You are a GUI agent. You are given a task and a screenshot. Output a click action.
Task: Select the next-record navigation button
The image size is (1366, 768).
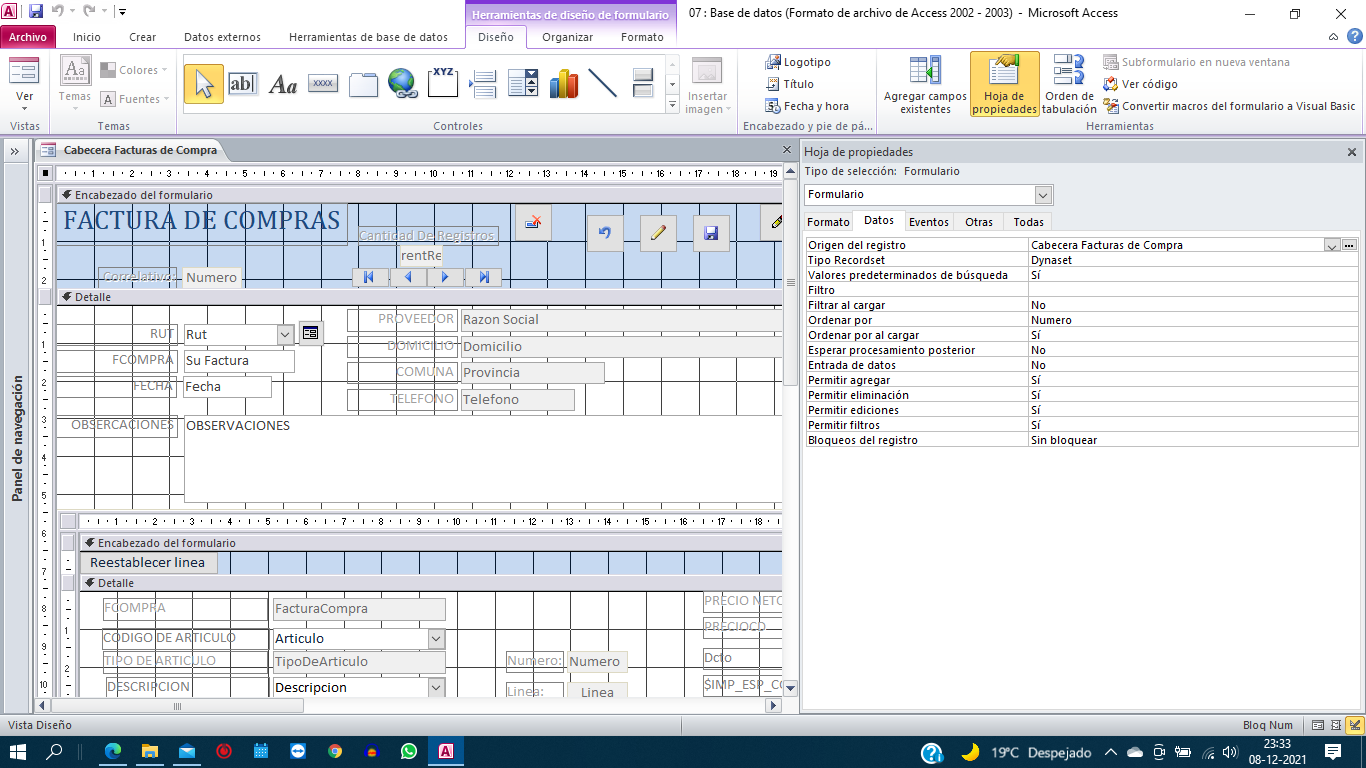pyautogui.click(x=445, y=277)
